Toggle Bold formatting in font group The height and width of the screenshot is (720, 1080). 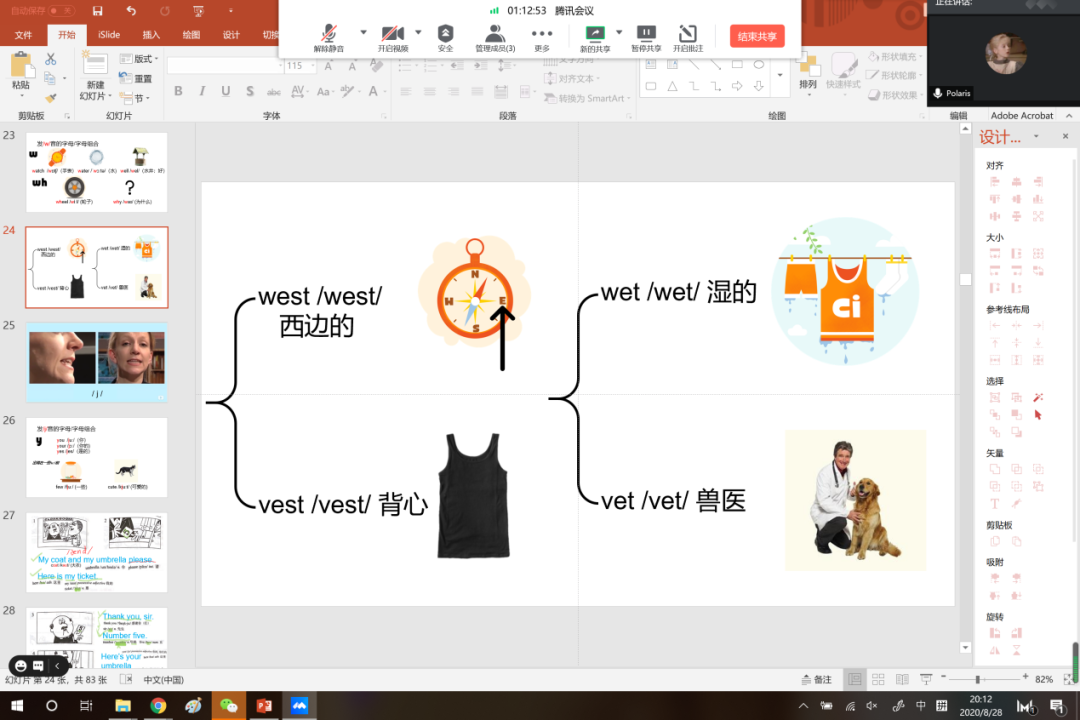click(178, 91)
